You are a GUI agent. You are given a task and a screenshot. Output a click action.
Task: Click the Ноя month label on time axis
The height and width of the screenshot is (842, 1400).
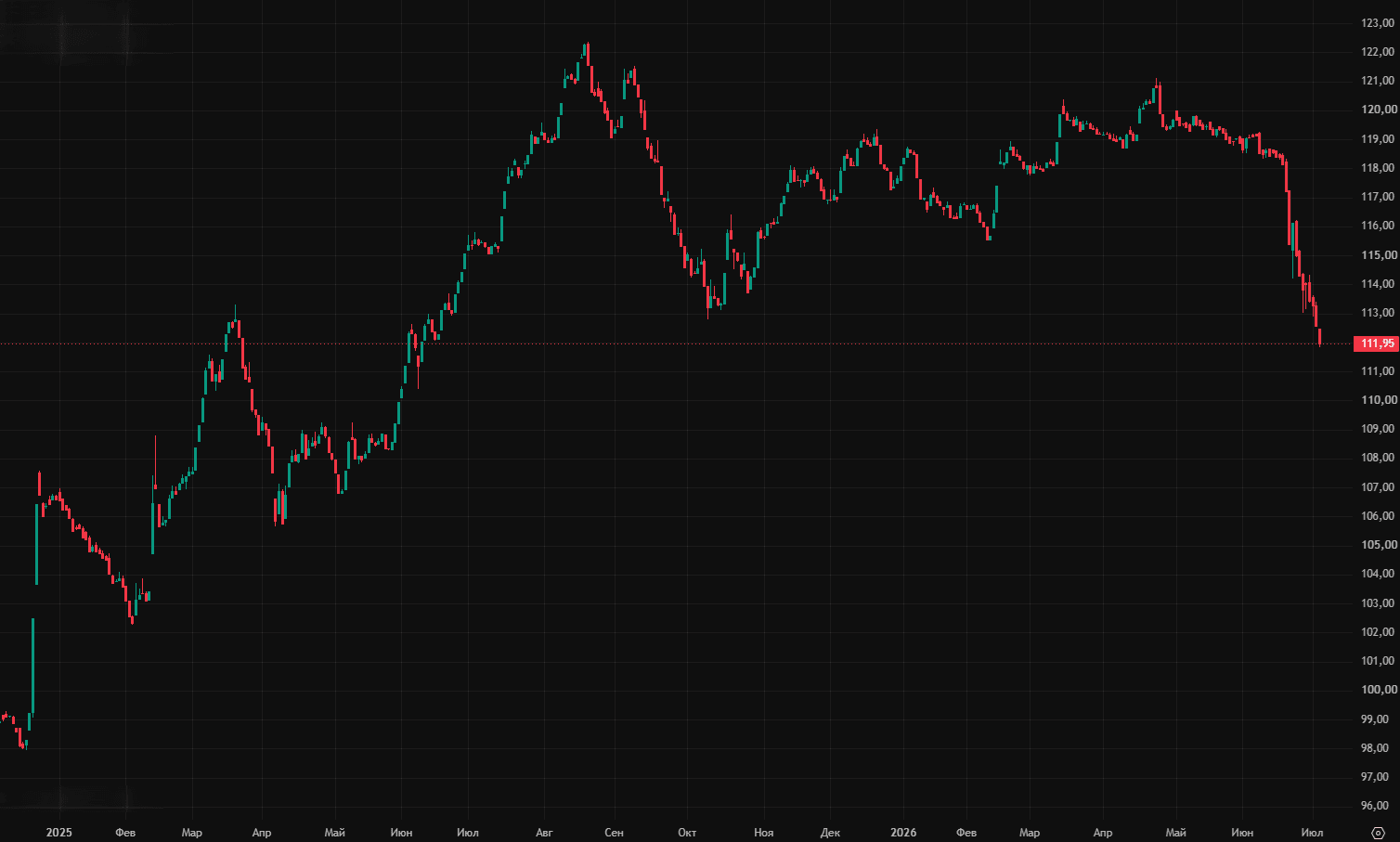pos(763,833)
